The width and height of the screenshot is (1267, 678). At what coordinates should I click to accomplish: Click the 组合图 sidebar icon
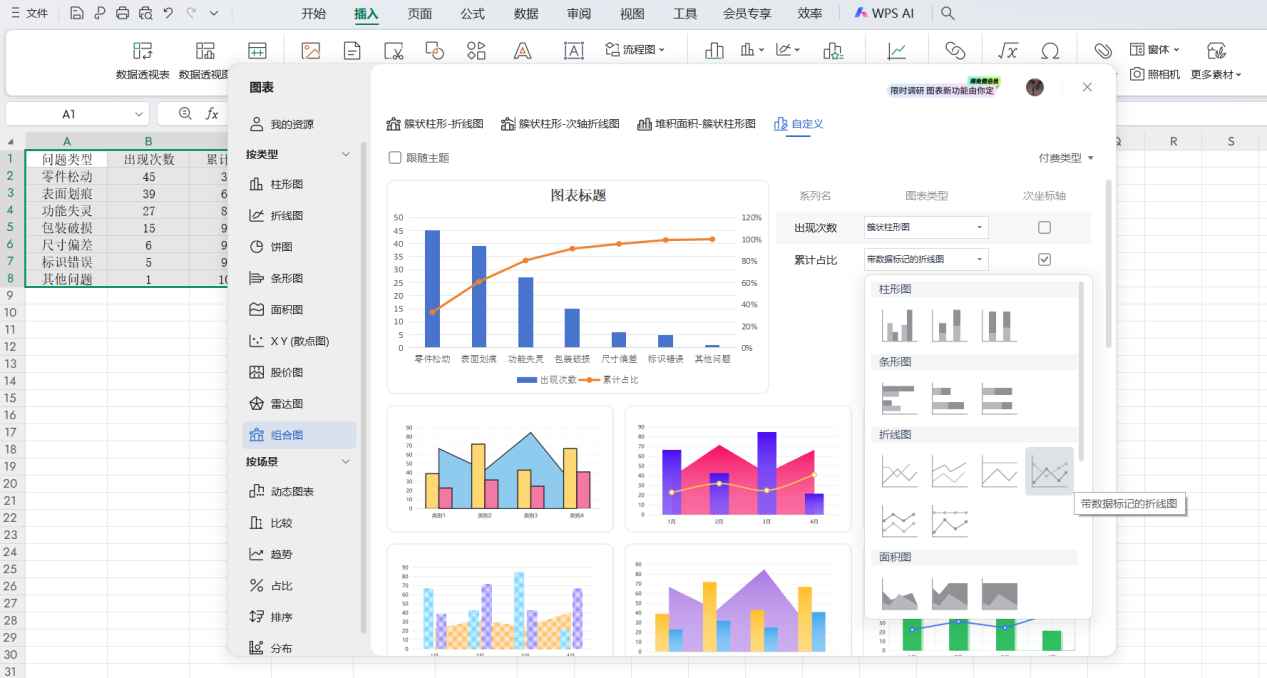coord(283,435)
